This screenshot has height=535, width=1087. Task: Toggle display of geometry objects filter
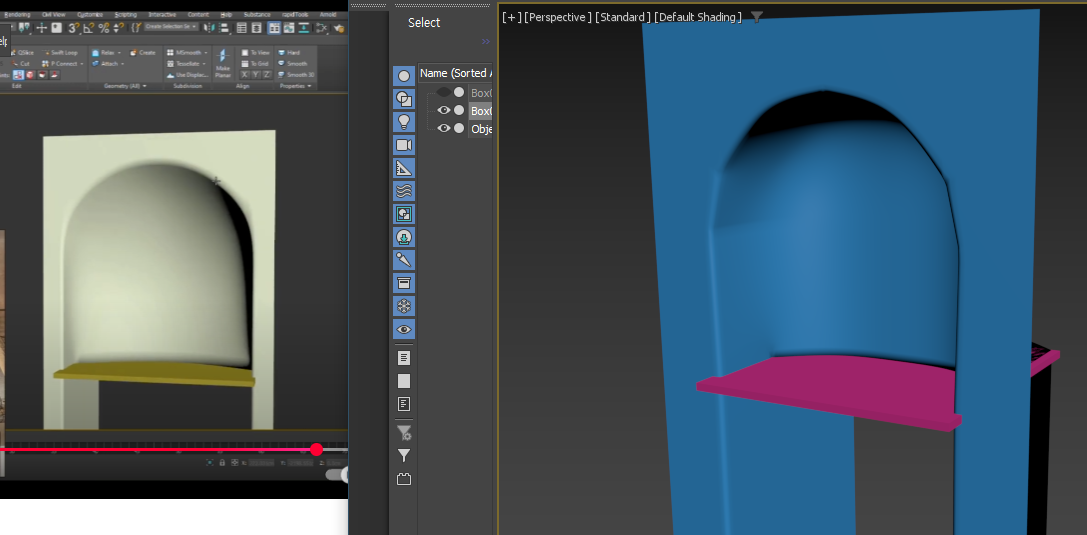[x=404, y=76]
